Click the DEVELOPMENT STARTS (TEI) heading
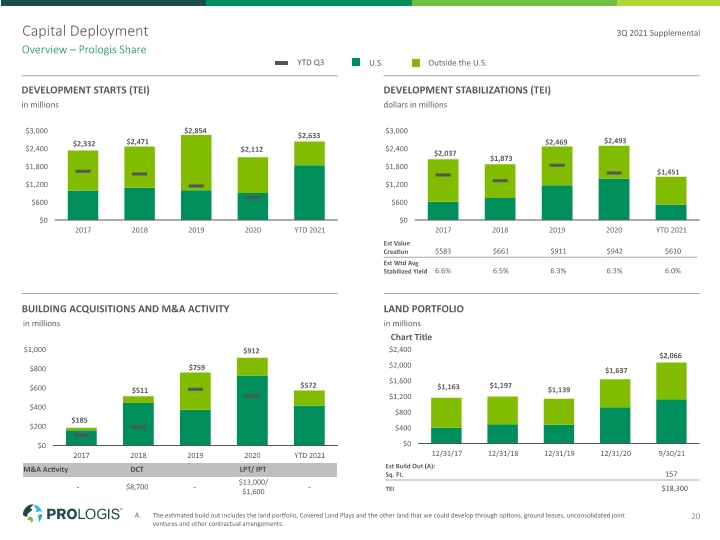 pyautogui.click(x=86, y=90)
